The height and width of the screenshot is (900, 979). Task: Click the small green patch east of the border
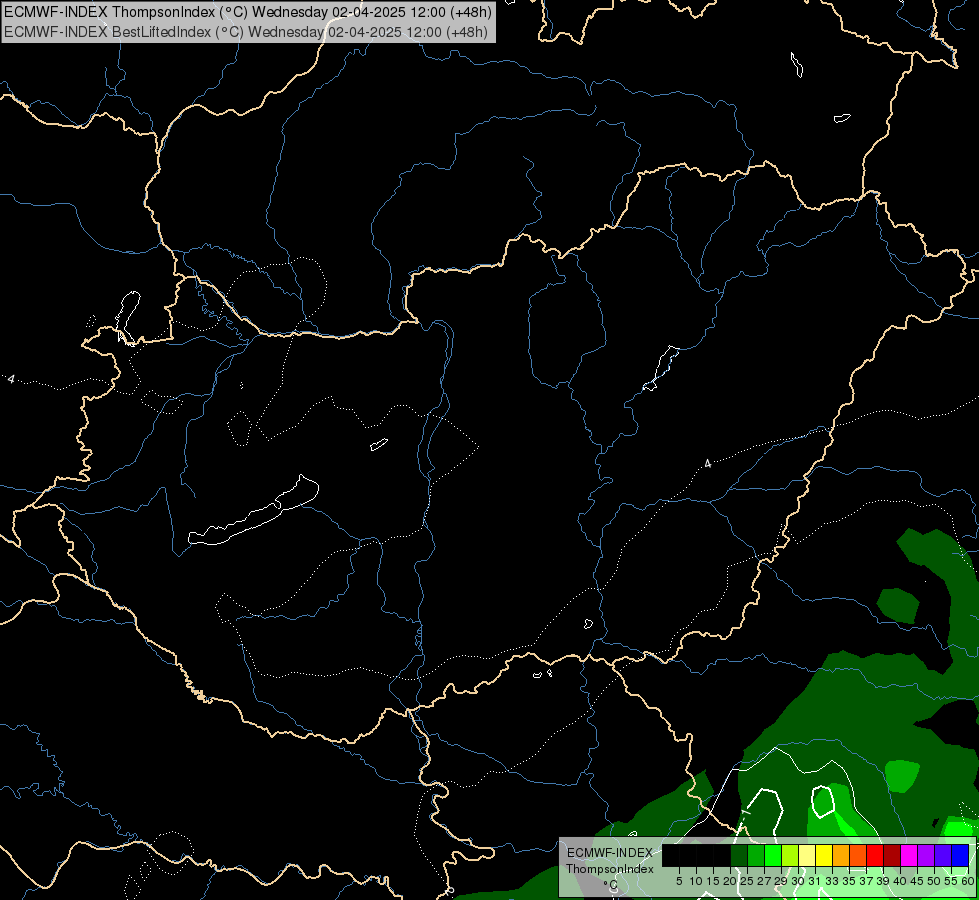898,605
